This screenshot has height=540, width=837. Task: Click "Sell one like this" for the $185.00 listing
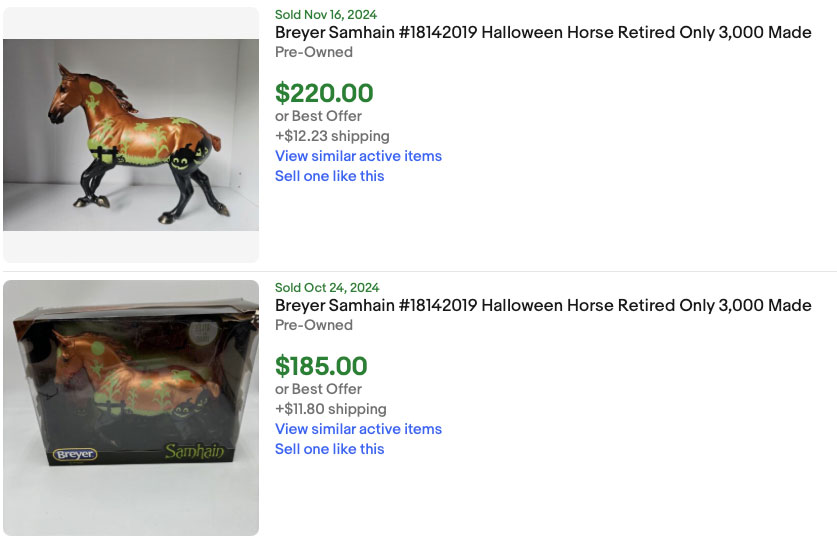[x=329, y=449]
